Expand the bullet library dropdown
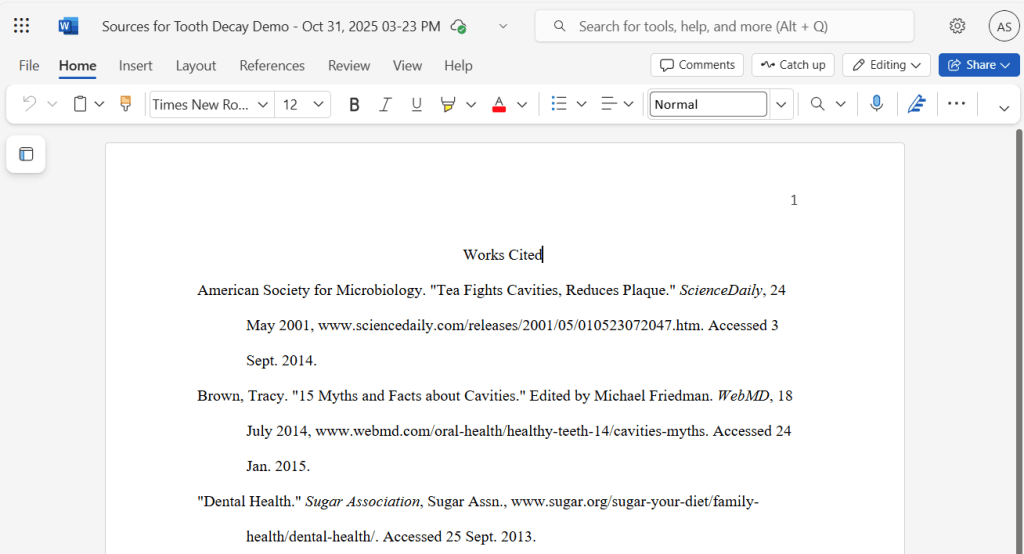Screen dimensions: 1024x554 click(x=581, y=104)
